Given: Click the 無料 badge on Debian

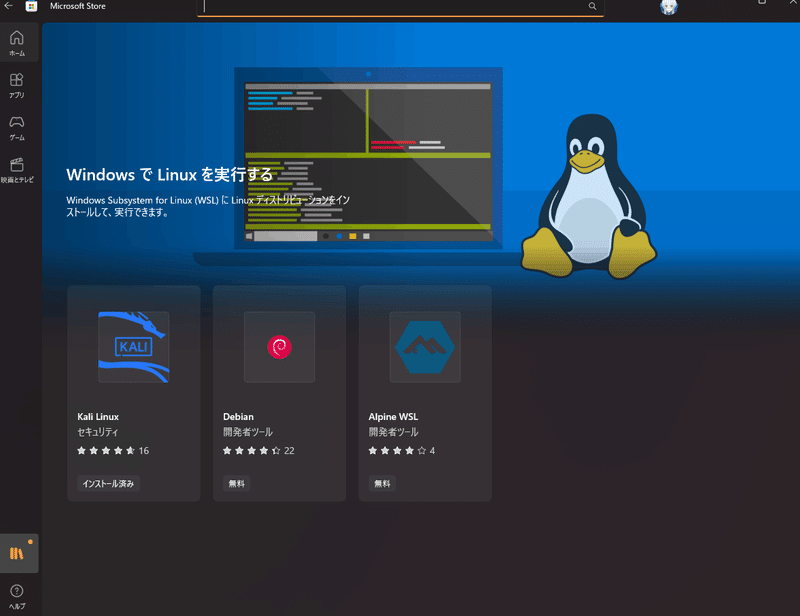Looking at the screenshot, I should pos(236,483).
